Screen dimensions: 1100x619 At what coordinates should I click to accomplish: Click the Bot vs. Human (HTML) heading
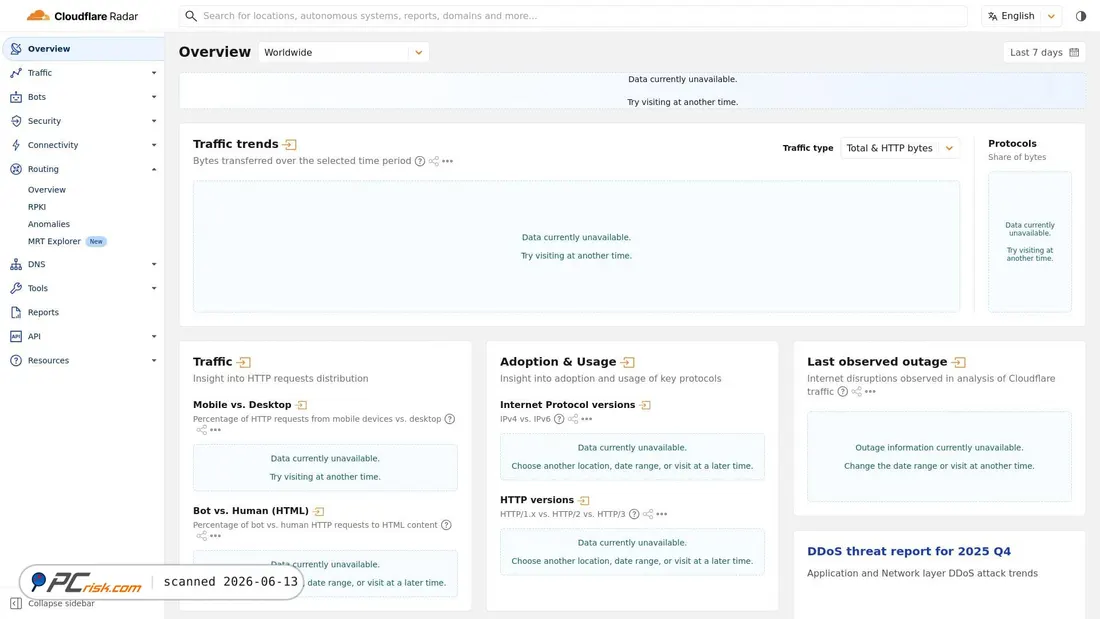pos(250,511)
